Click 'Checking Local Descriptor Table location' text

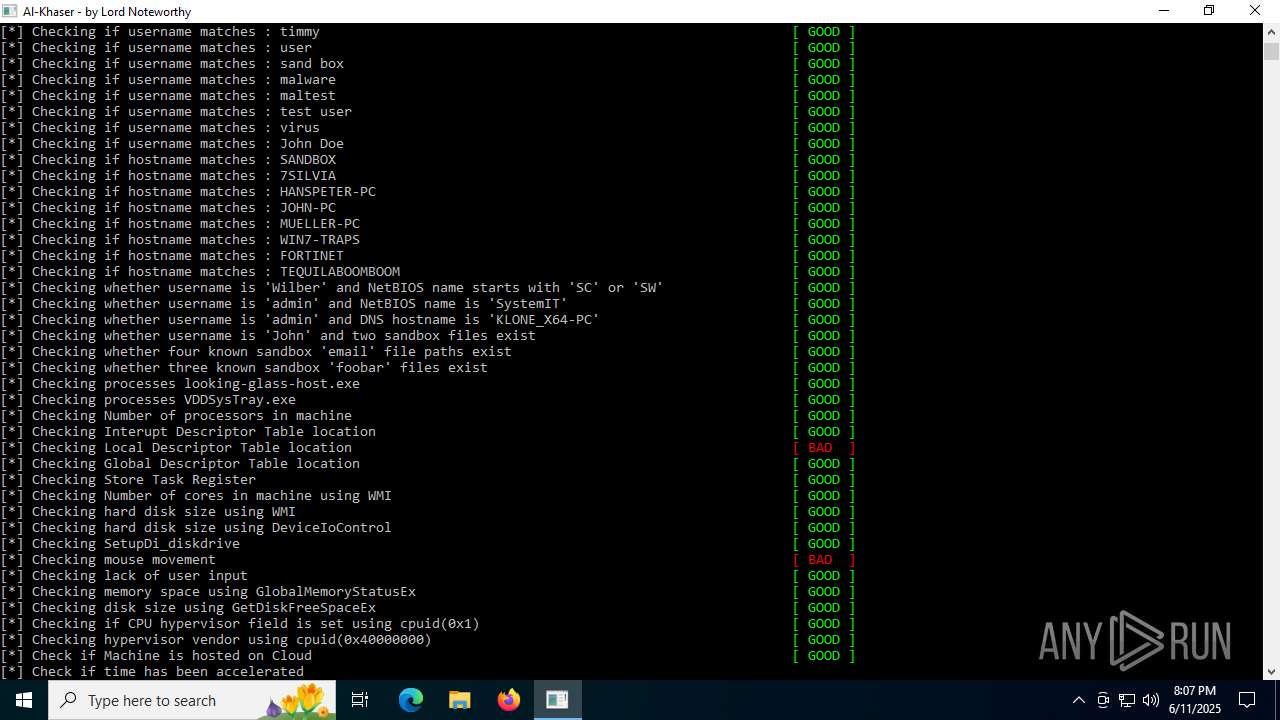[x=192, y=448]
